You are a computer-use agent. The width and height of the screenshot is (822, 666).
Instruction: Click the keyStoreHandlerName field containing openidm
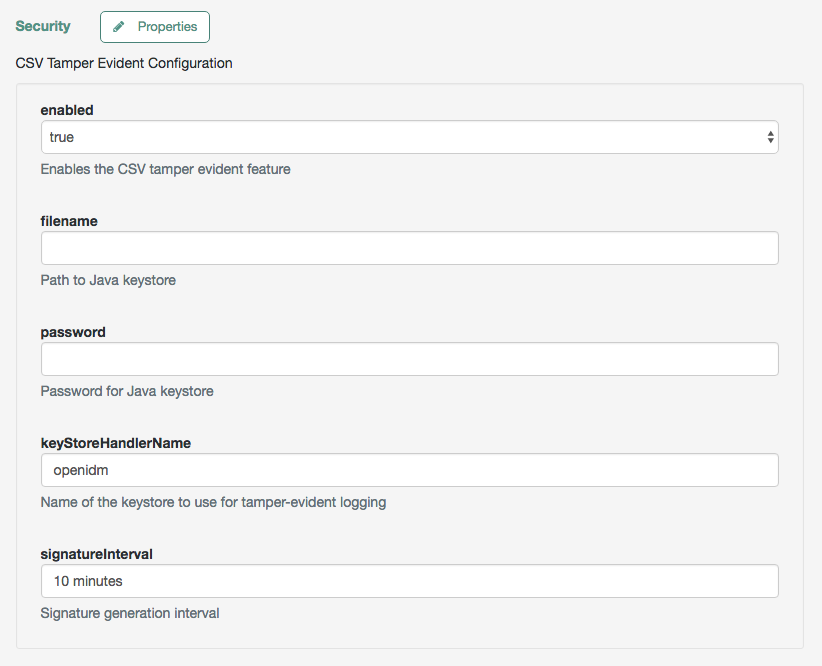point(409,470)
